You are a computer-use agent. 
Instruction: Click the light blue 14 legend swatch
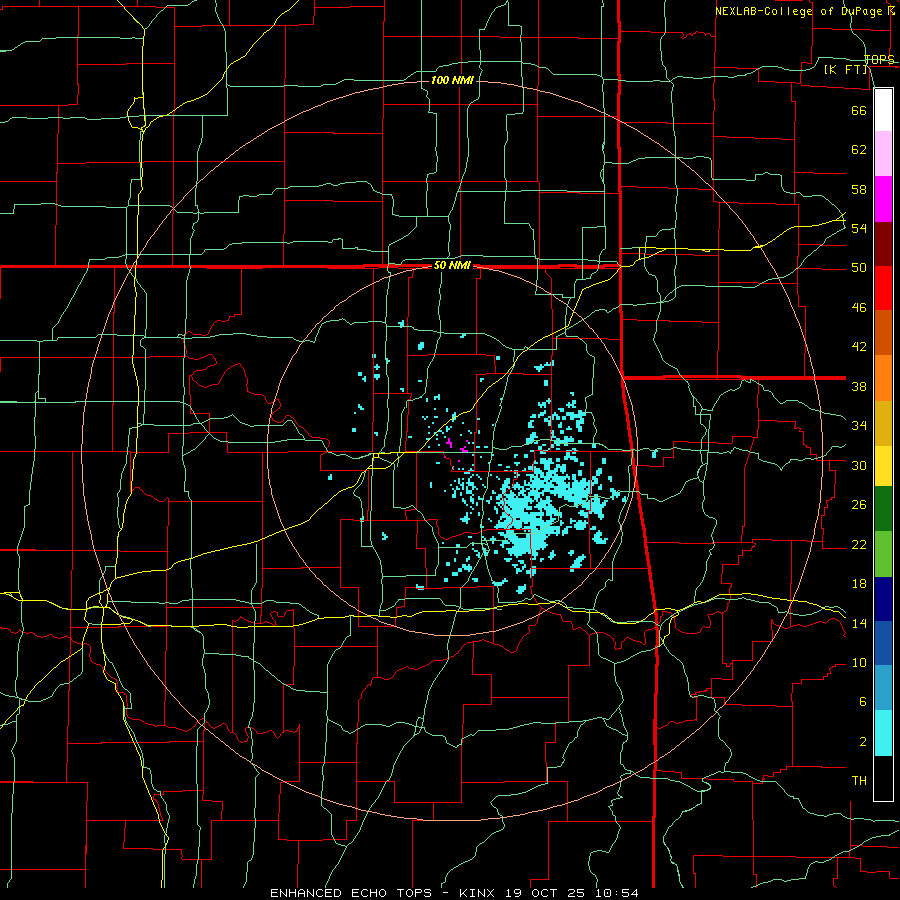coord(883,688)
